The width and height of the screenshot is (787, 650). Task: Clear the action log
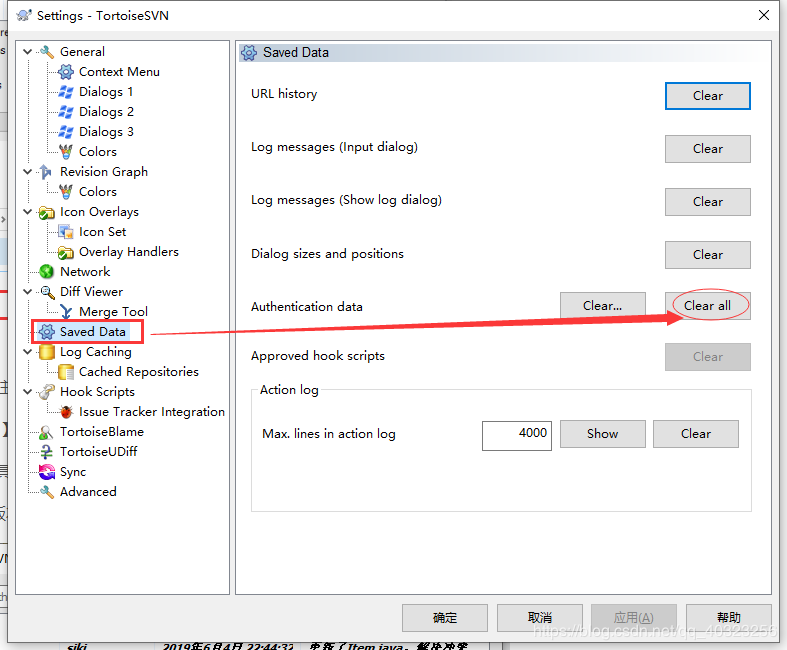point(696,434)
